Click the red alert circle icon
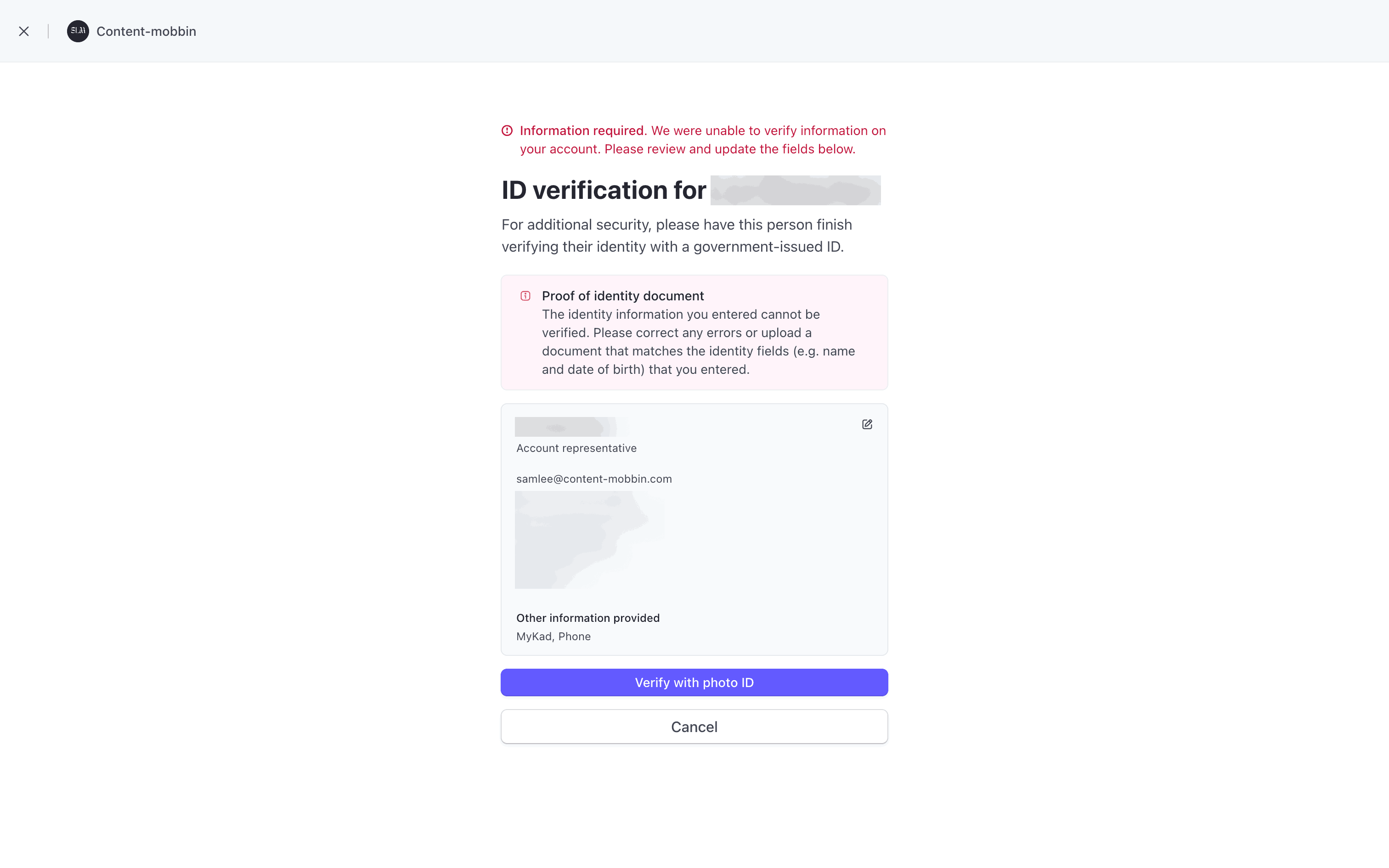Viewport: 1389px width, 868px height. click(x=507, y=131)
